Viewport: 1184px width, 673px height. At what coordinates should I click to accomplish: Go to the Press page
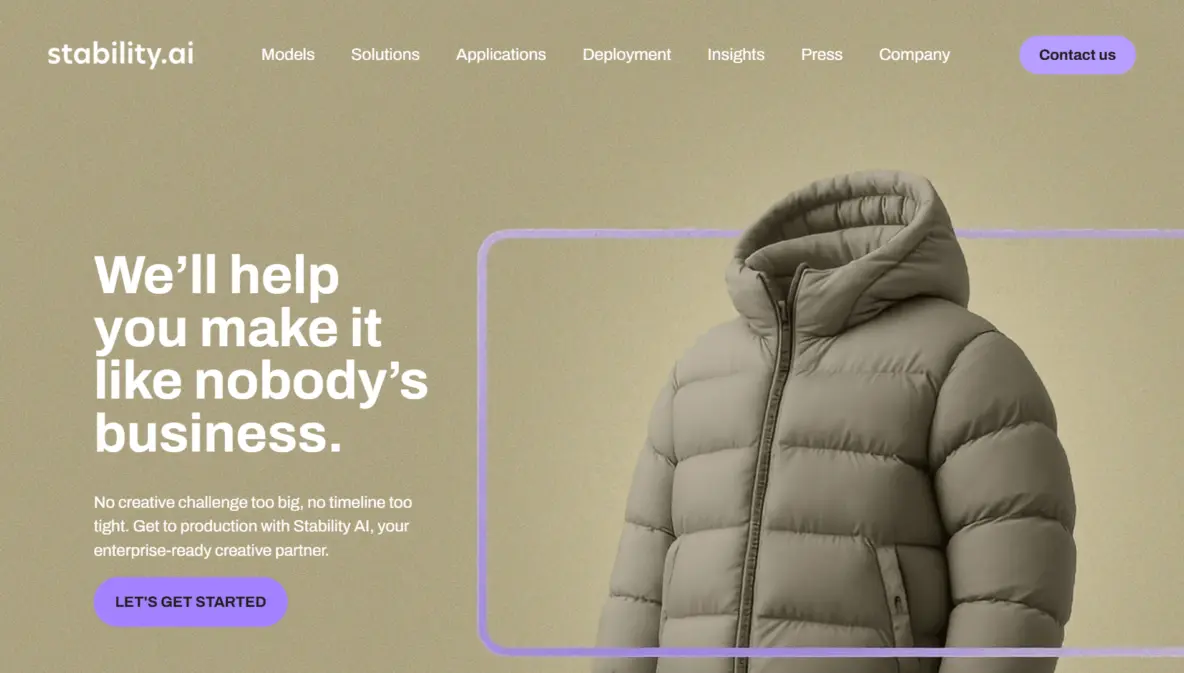[822, 54]
